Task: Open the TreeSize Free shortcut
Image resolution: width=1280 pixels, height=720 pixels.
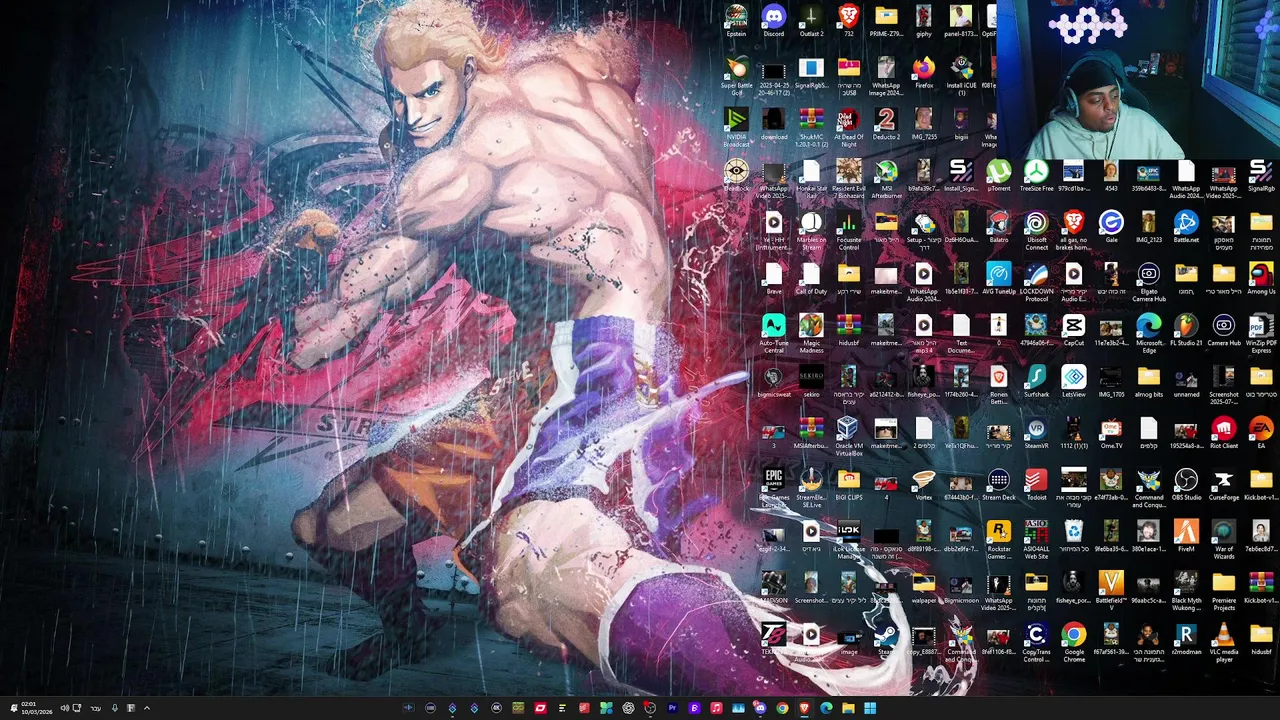Action: [x=1036, y=175]
